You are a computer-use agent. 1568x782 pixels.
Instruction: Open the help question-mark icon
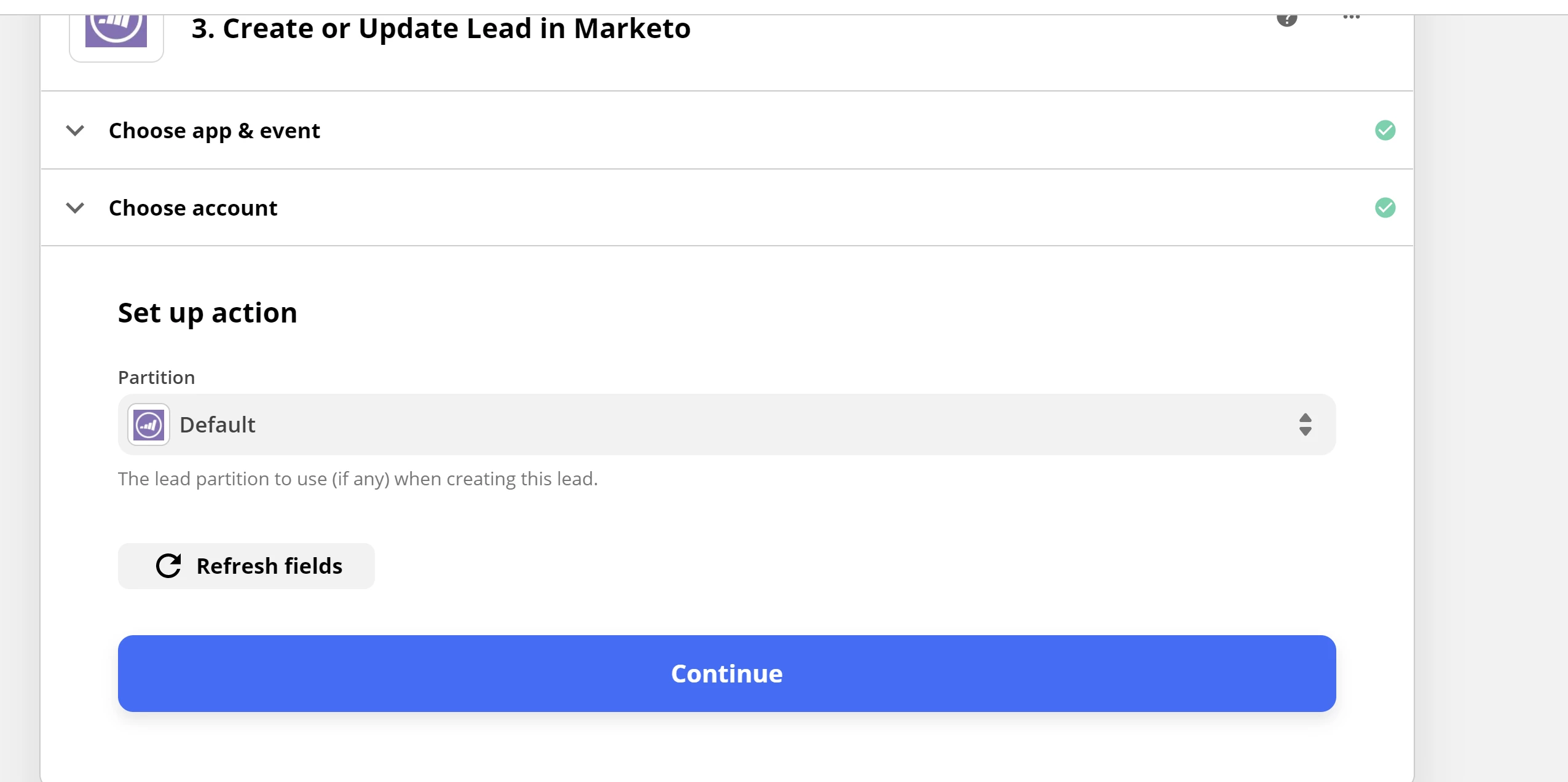pyautogui.click(x=1286, y=18)
